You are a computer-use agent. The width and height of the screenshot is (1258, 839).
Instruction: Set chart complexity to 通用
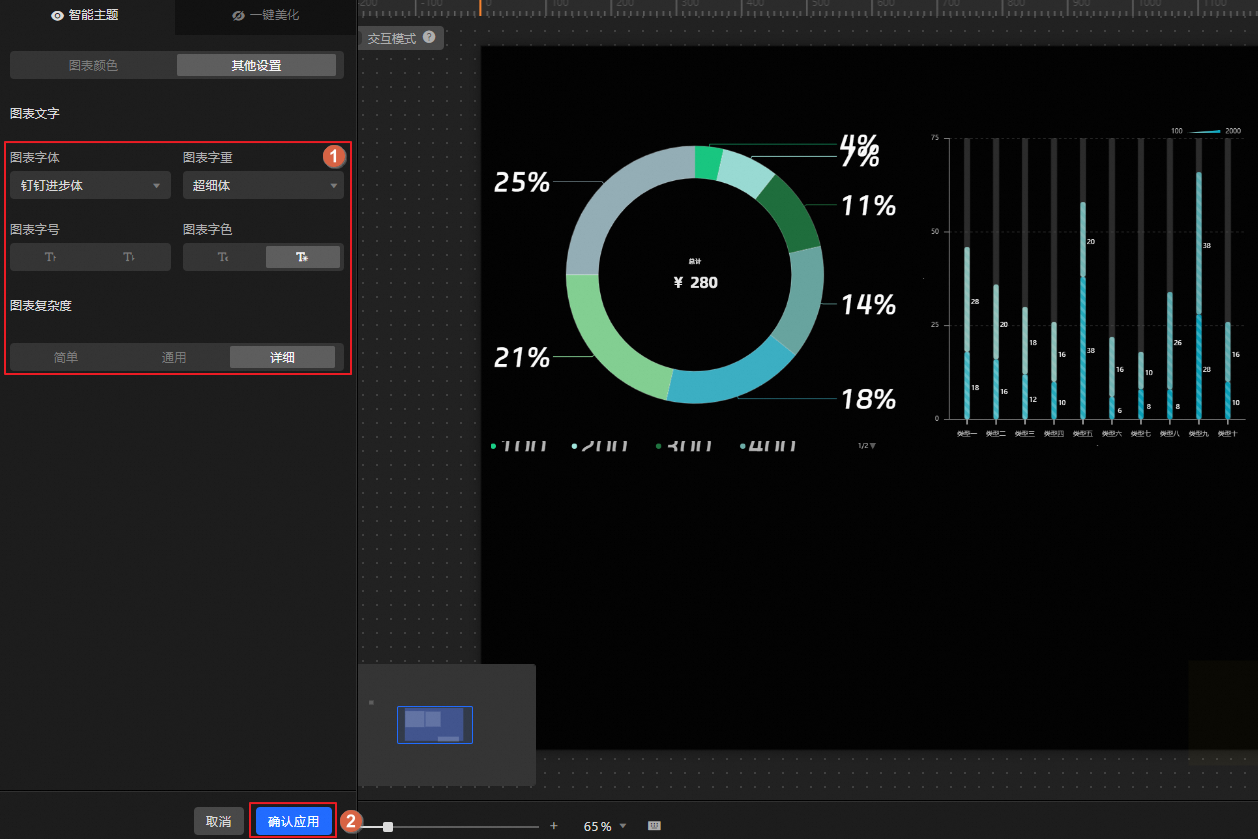[x=174, y=357]
